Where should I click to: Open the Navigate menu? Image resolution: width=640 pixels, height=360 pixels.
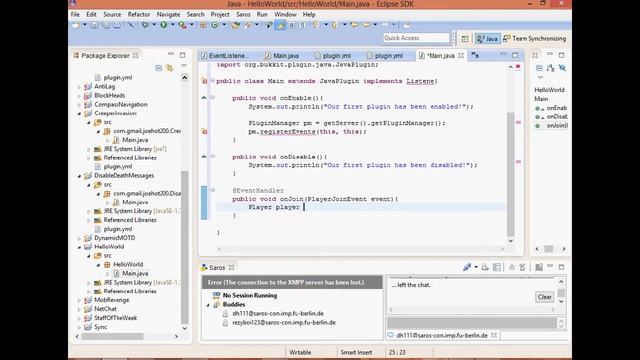pyautogui.click(x=168, y=14)
